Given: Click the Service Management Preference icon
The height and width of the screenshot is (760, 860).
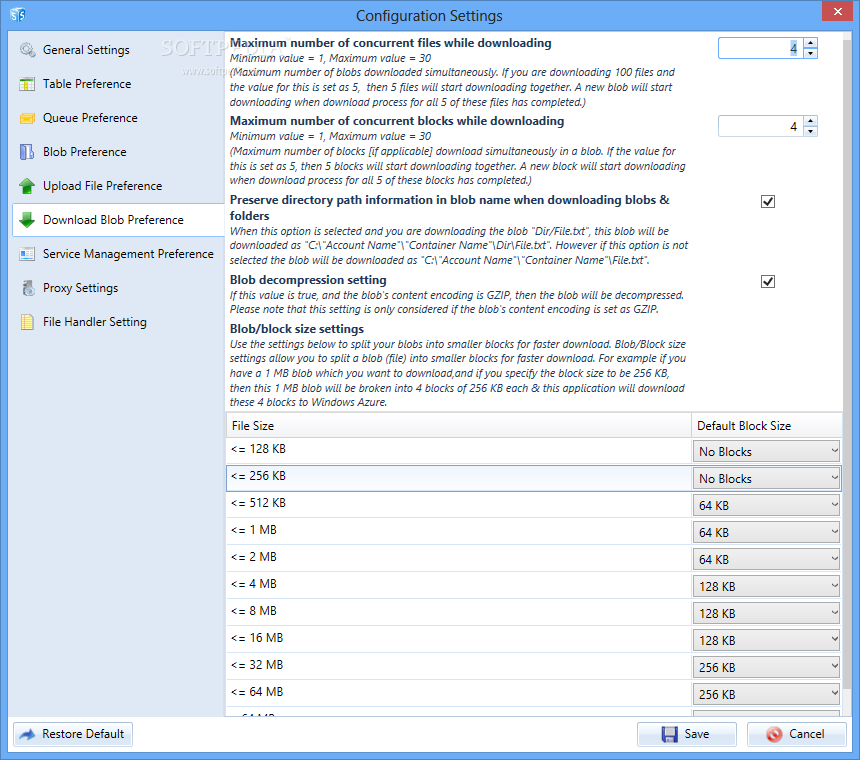Looking at the screenshot, I should pos(27,254).
